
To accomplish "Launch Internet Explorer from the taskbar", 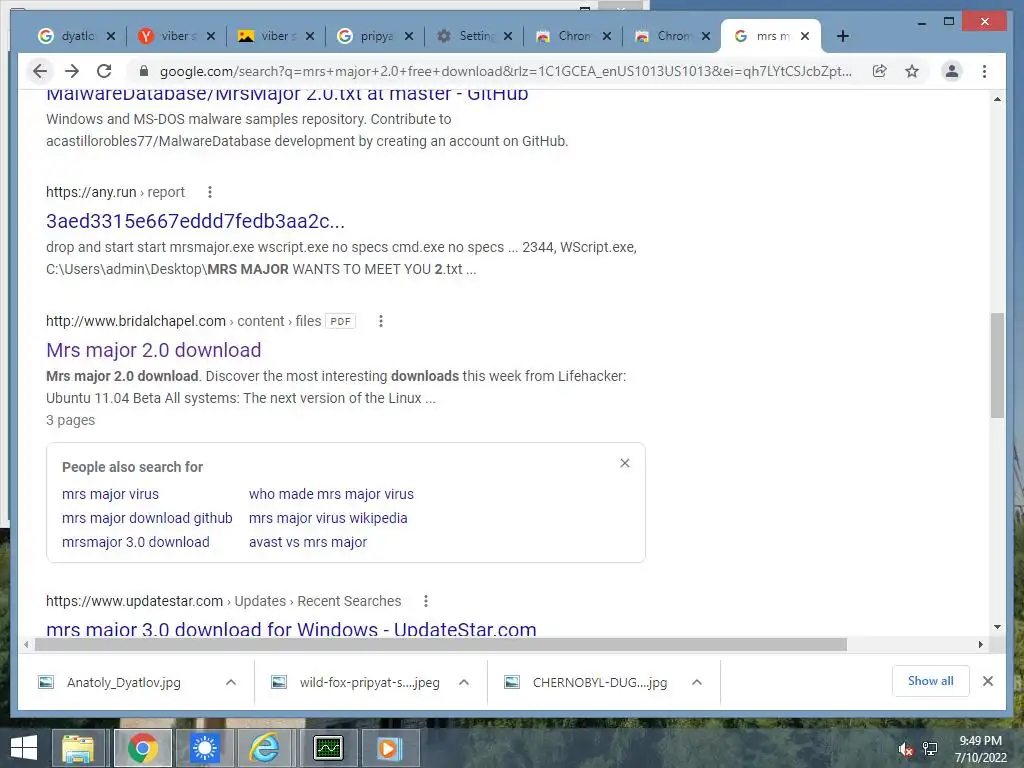I will [x=264, y=748].
